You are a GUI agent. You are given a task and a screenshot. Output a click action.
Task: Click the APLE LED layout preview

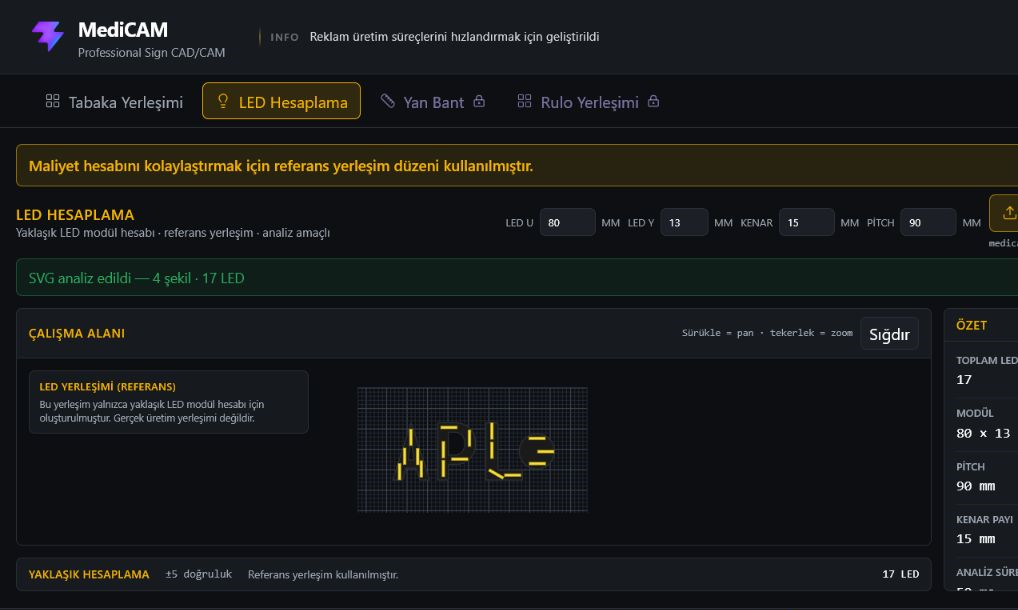pyautogui.click(x=473, y=450)
